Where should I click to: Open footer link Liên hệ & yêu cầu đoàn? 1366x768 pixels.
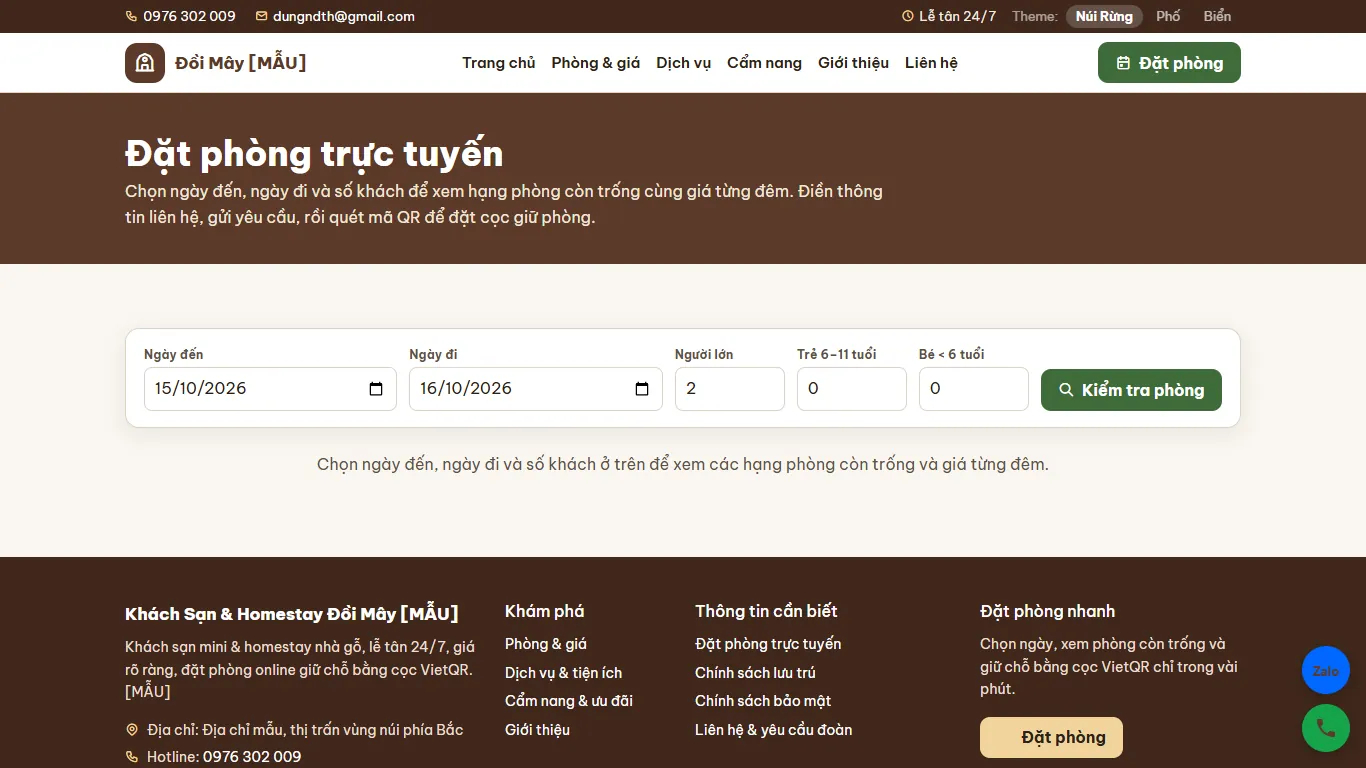774,730
